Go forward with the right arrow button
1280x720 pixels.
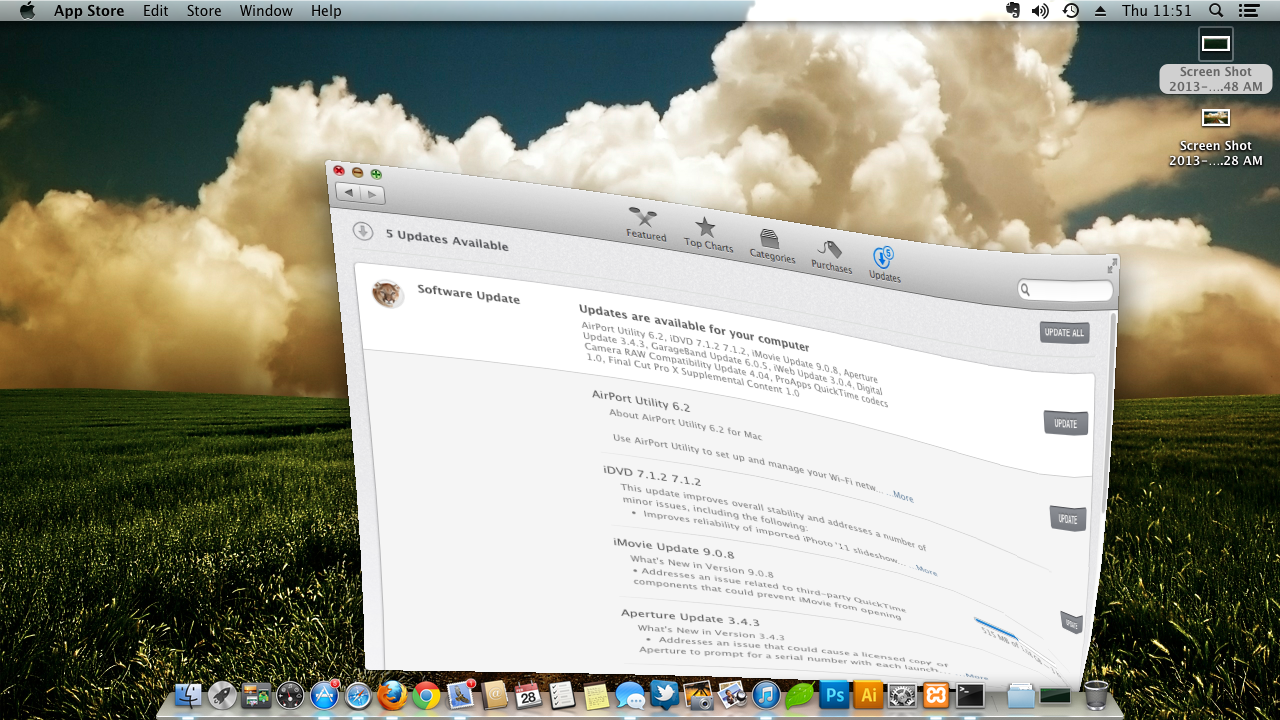pos(372,195)
